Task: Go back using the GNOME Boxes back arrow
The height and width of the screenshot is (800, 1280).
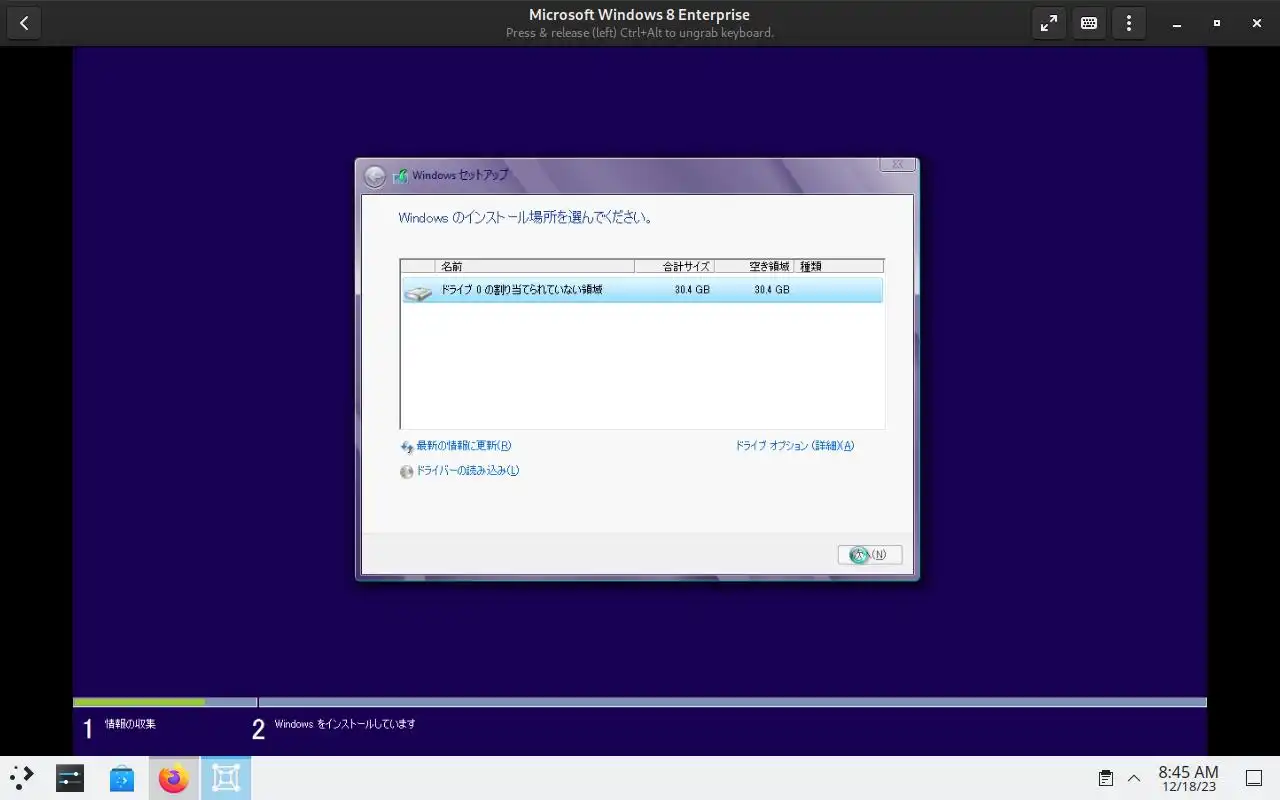Action: (x=24, y=23)
